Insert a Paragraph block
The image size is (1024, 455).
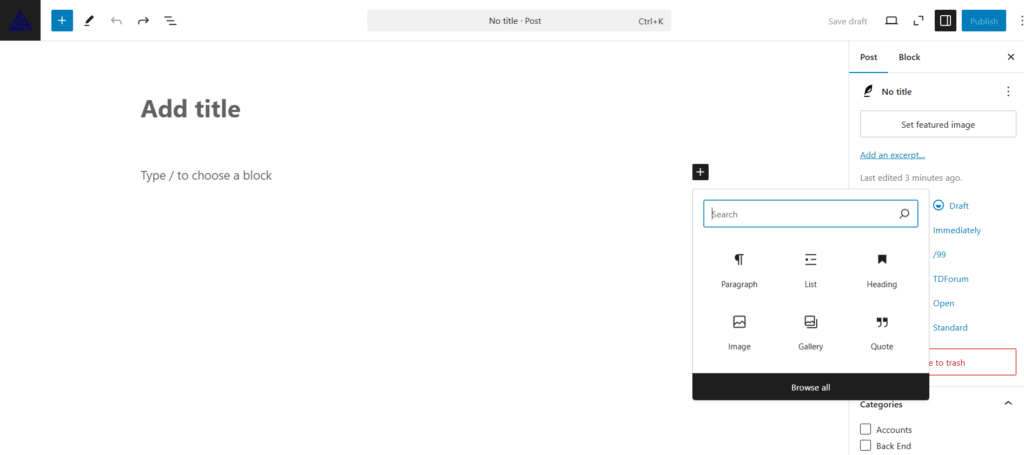739,270
